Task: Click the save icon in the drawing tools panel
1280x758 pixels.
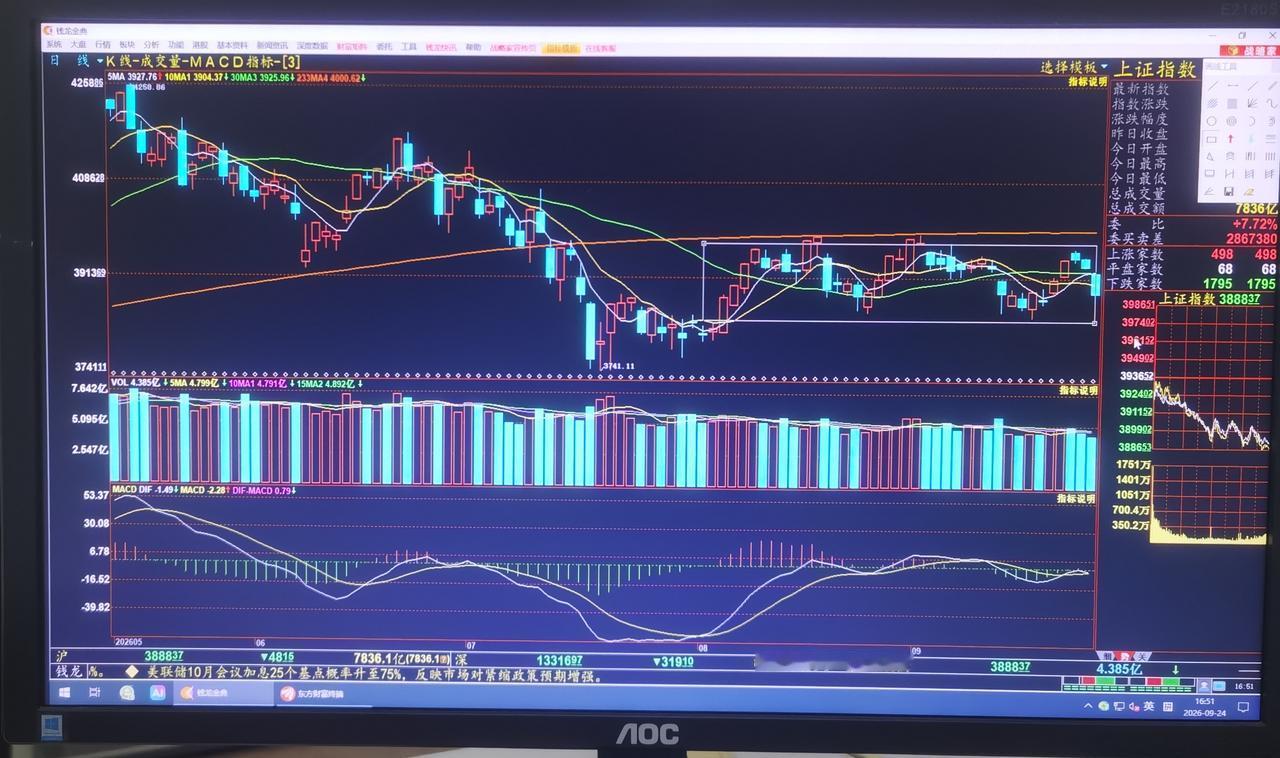Action: [1229, 191]
